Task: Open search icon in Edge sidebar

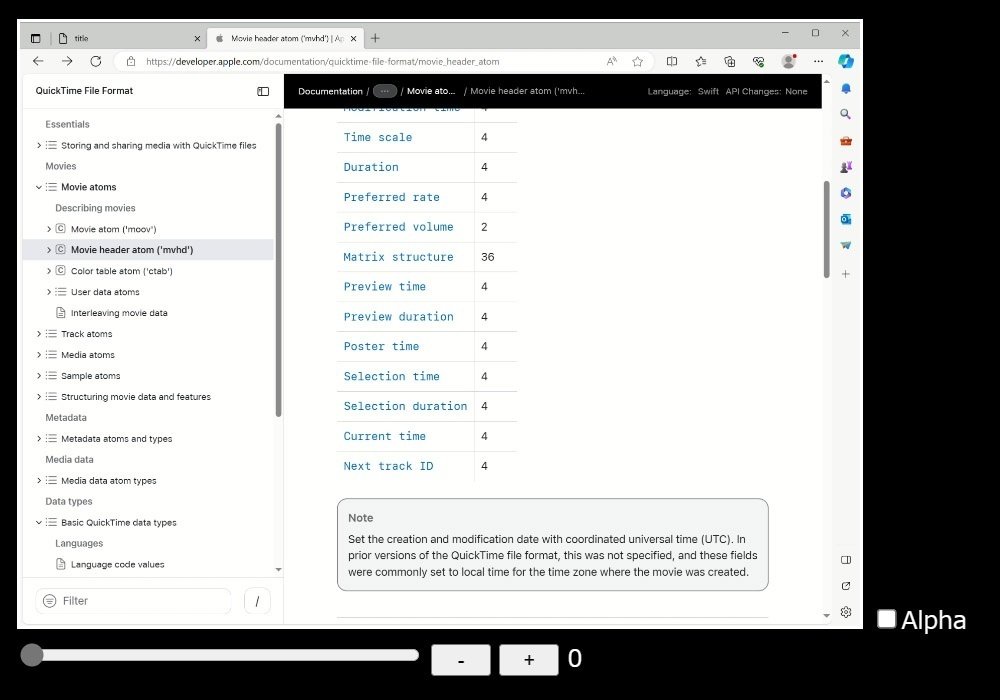Action: click(x=846, y=114)
